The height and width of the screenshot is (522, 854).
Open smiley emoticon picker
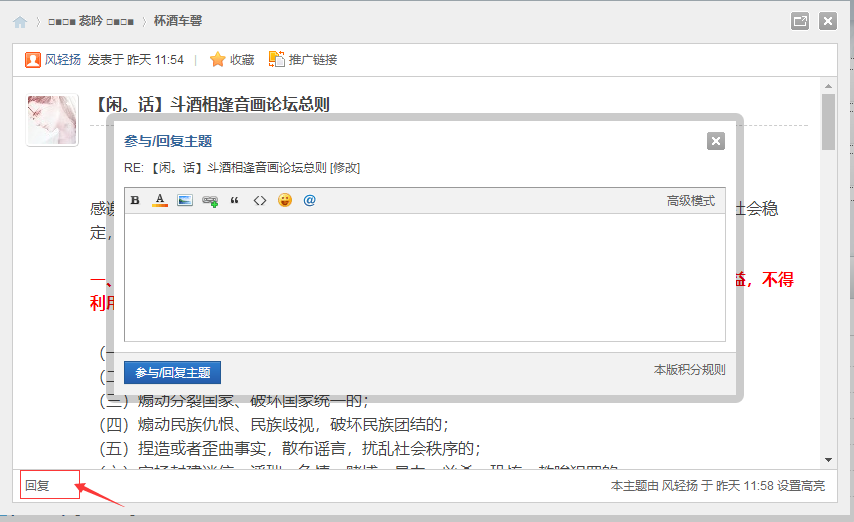tap(285, 200)
